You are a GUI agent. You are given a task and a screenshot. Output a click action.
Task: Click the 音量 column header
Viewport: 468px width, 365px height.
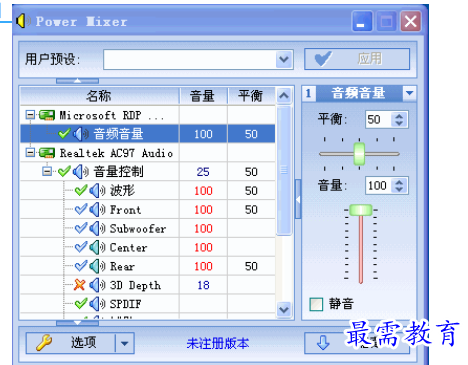[203, 96]
